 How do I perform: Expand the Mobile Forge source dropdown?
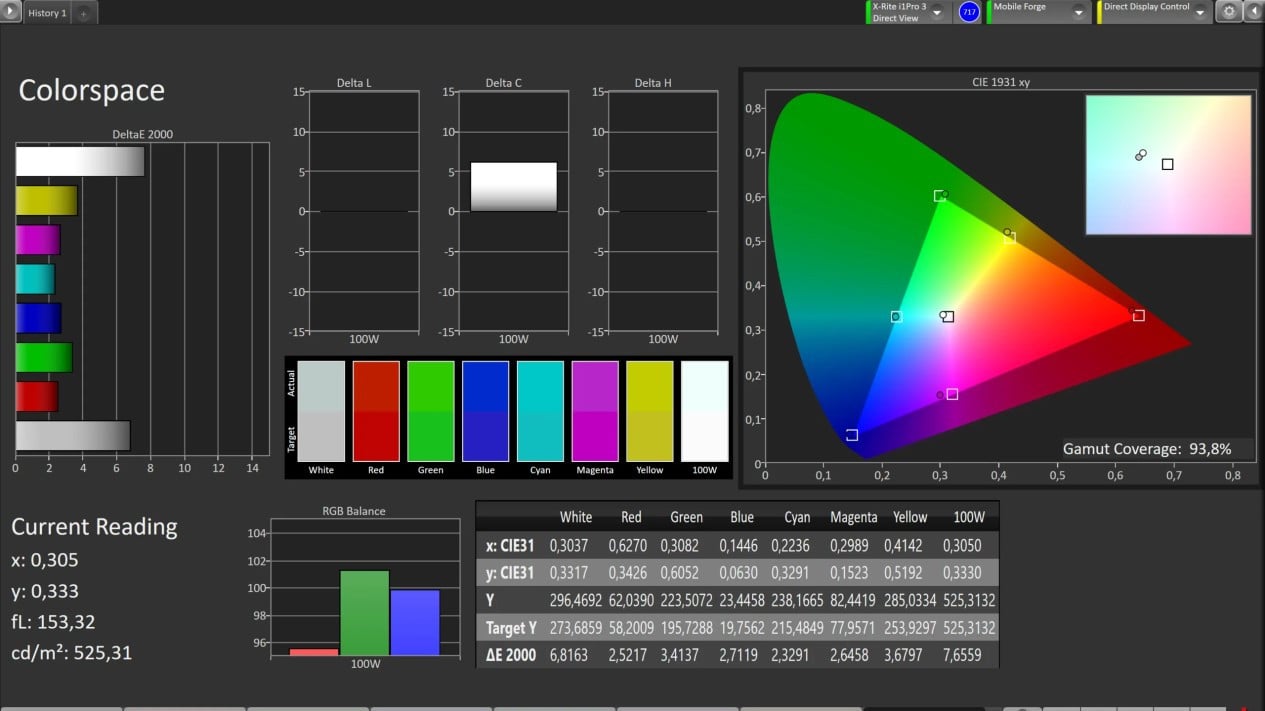point(1079,13)
